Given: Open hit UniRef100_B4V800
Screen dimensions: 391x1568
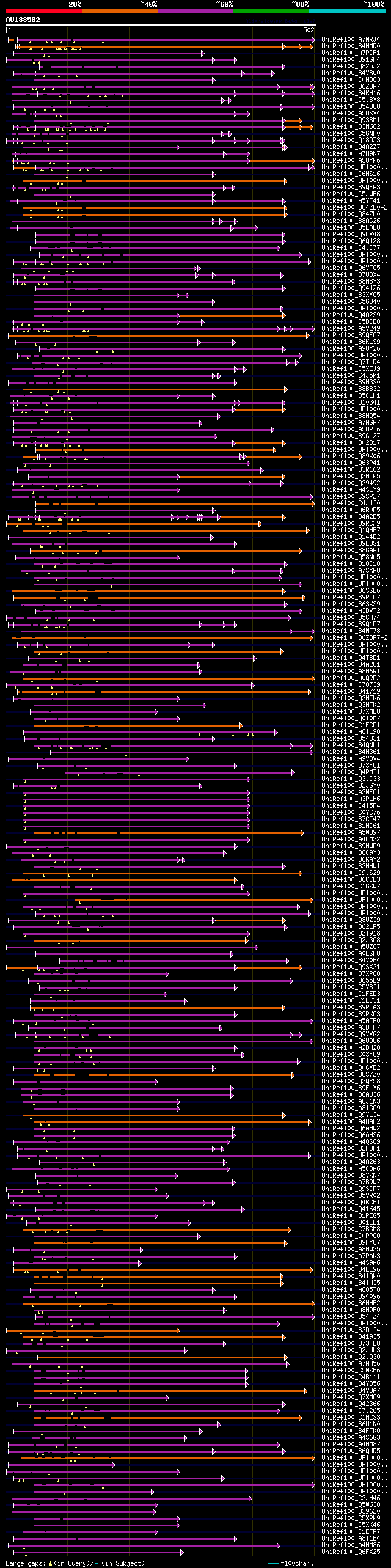Looking at the screenshot, I should pos(351,73).
